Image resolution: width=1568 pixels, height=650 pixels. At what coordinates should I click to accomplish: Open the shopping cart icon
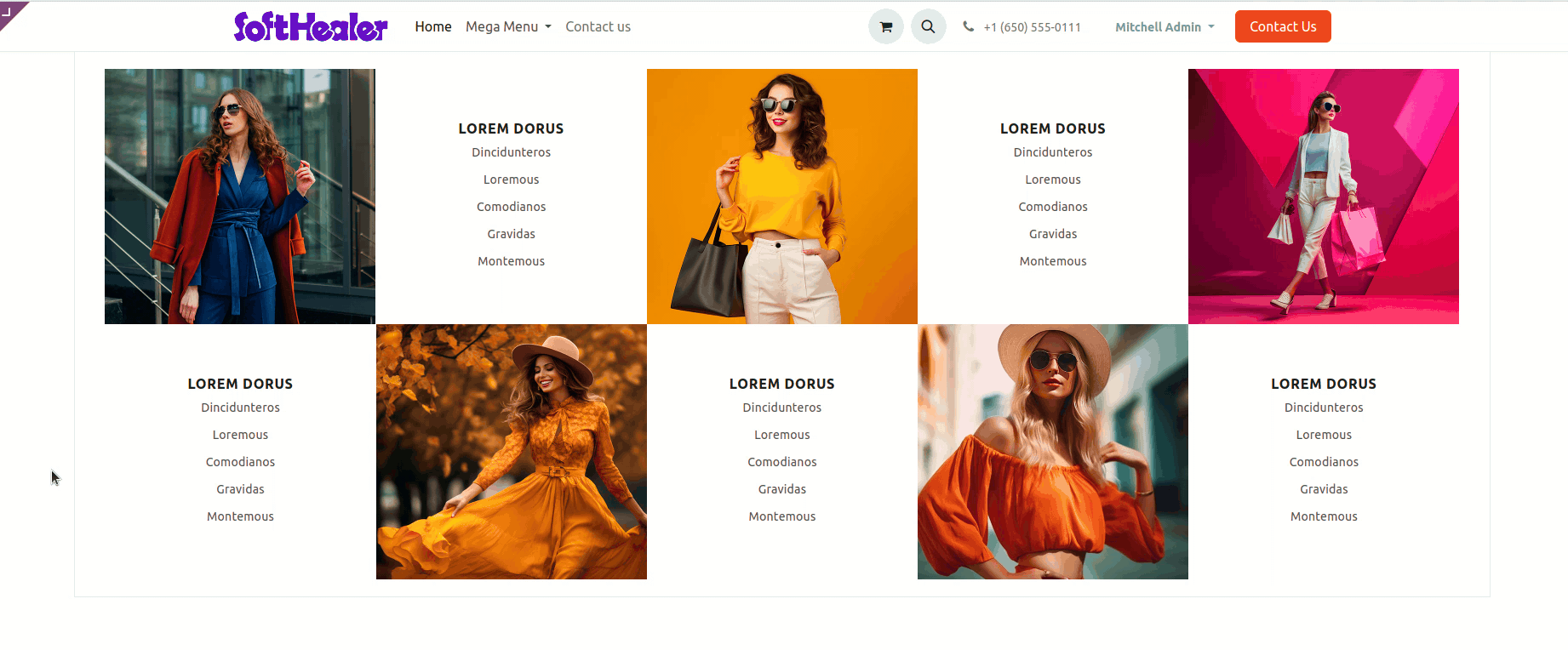click(x=886, y=26)
